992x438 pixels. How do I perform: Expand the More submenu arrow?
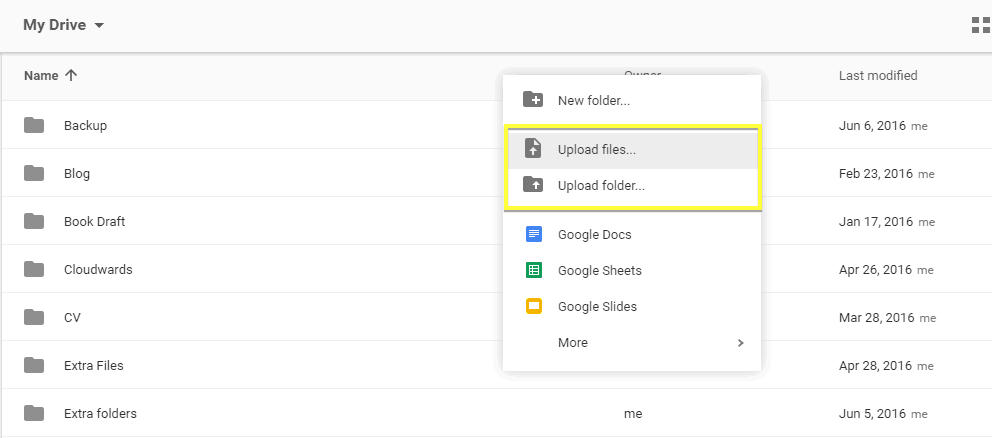740,343
